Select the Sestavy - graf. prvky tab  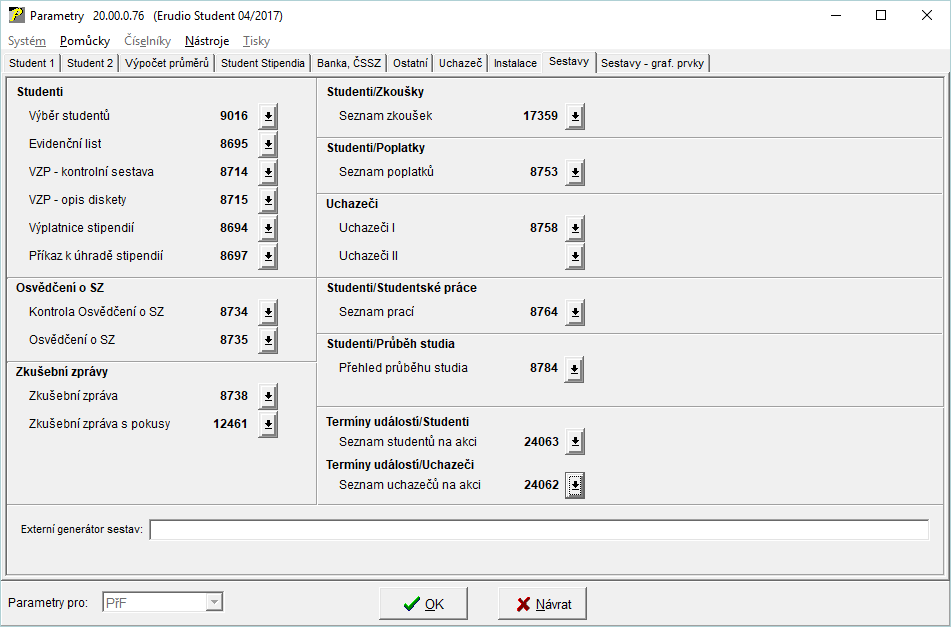tap(653, 63)
